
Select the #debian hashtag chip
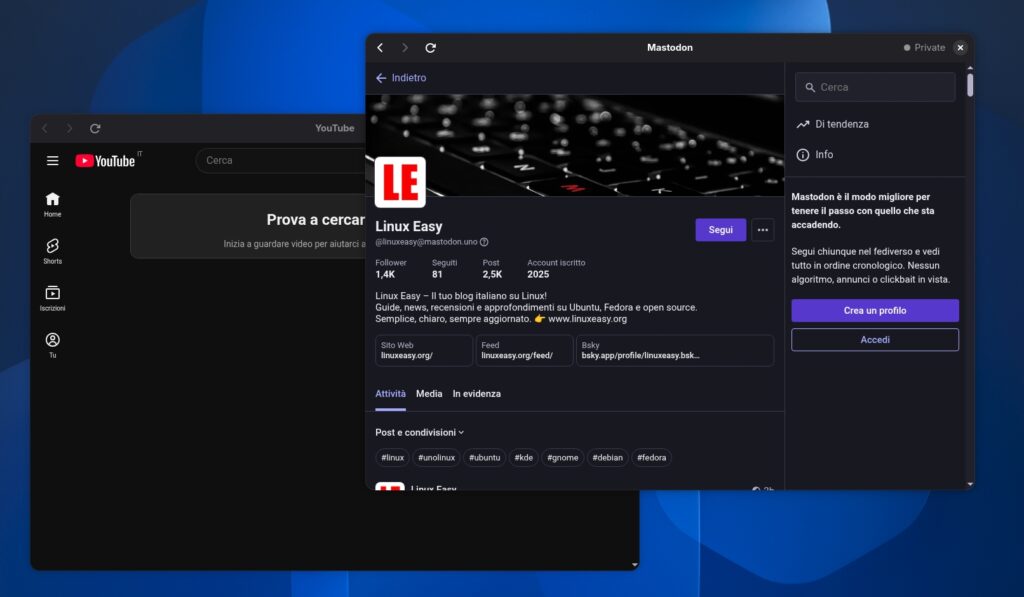pyautogui.click(x=607, y=458)
